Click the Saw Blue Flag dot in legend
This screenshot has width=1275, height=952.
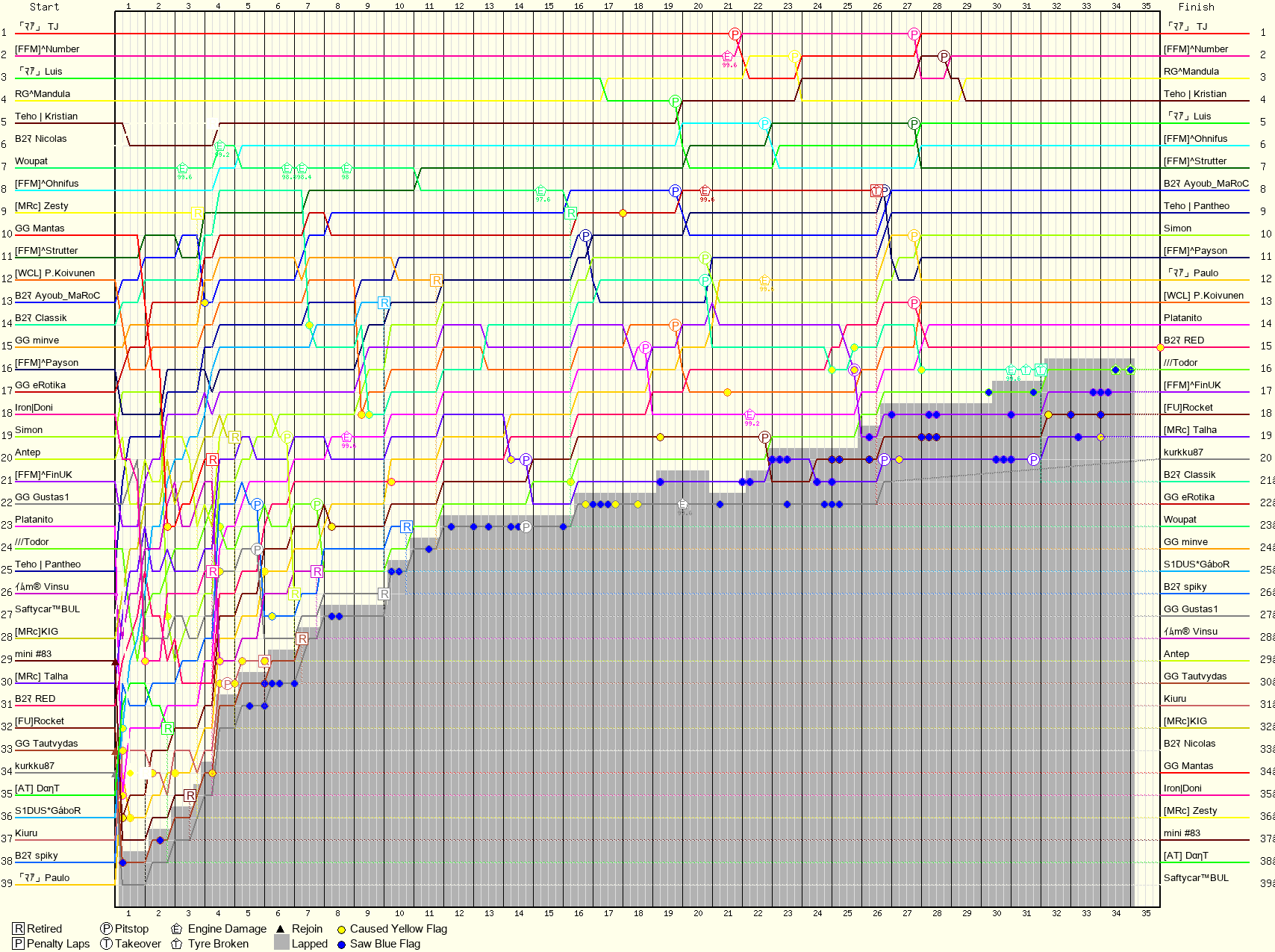click(341, 945)
